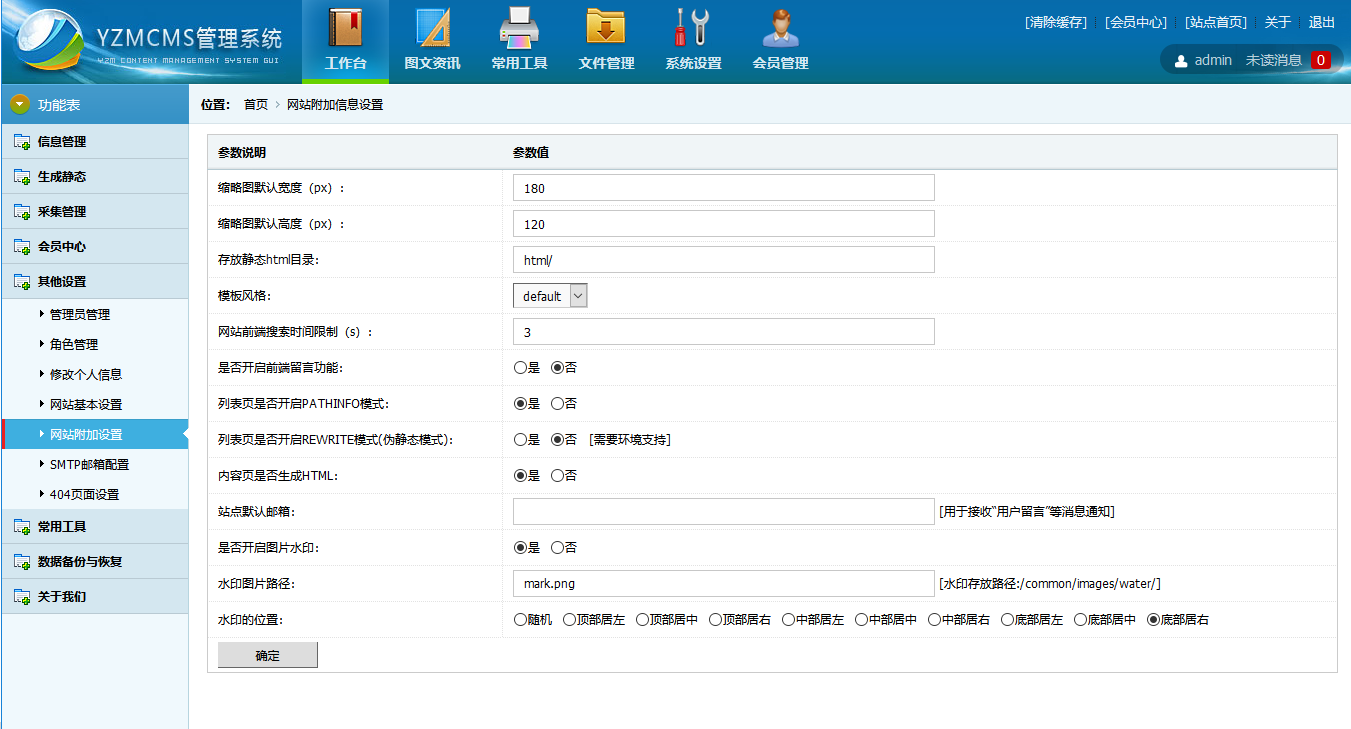Viewport: 1351px width, 729px height.
Task: Click the 站点默认邮箱 input field
Action: point(723,512)
